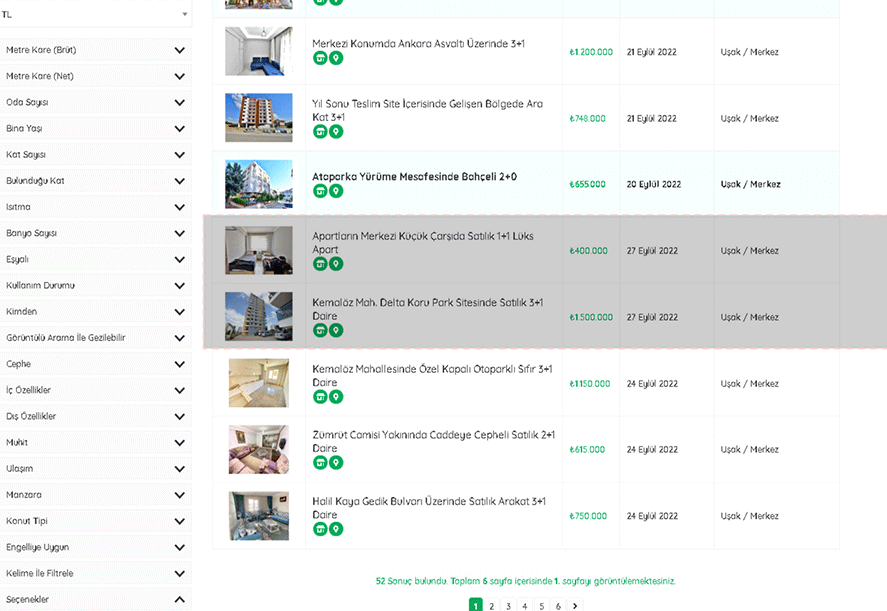
Task: Click the store icon under the Merkezi Konumda listing
Action: 320,58
